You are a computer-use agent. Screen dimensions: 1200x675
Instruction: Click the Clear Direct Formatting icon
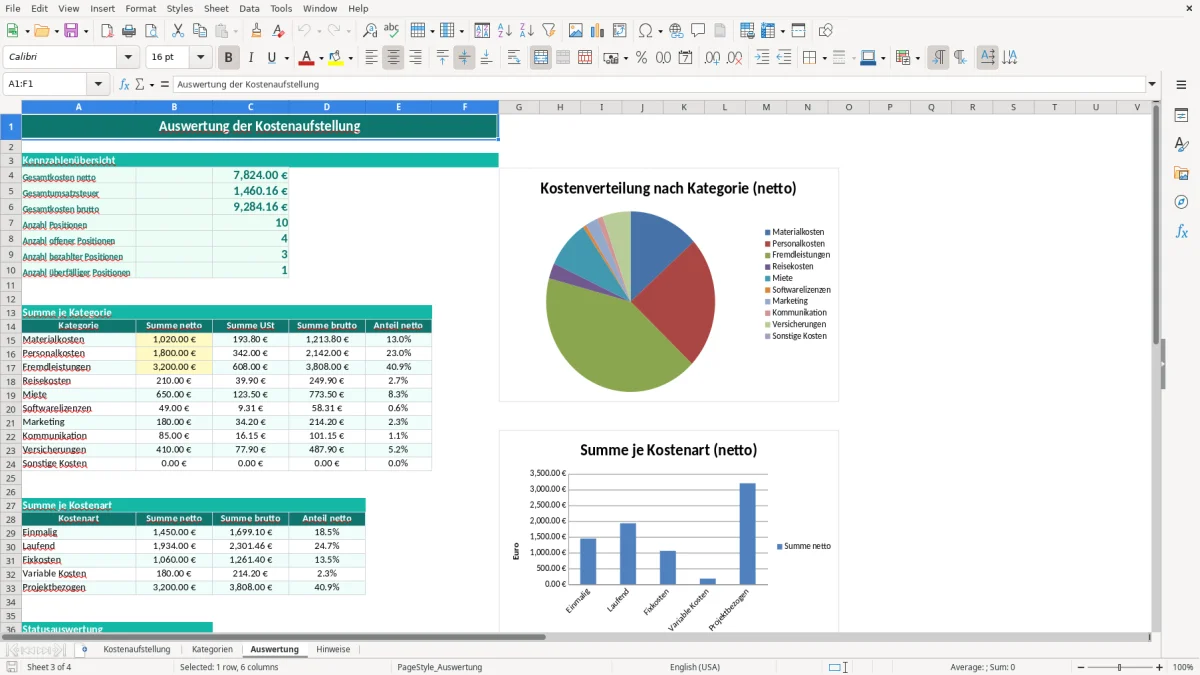click(278, 31)
